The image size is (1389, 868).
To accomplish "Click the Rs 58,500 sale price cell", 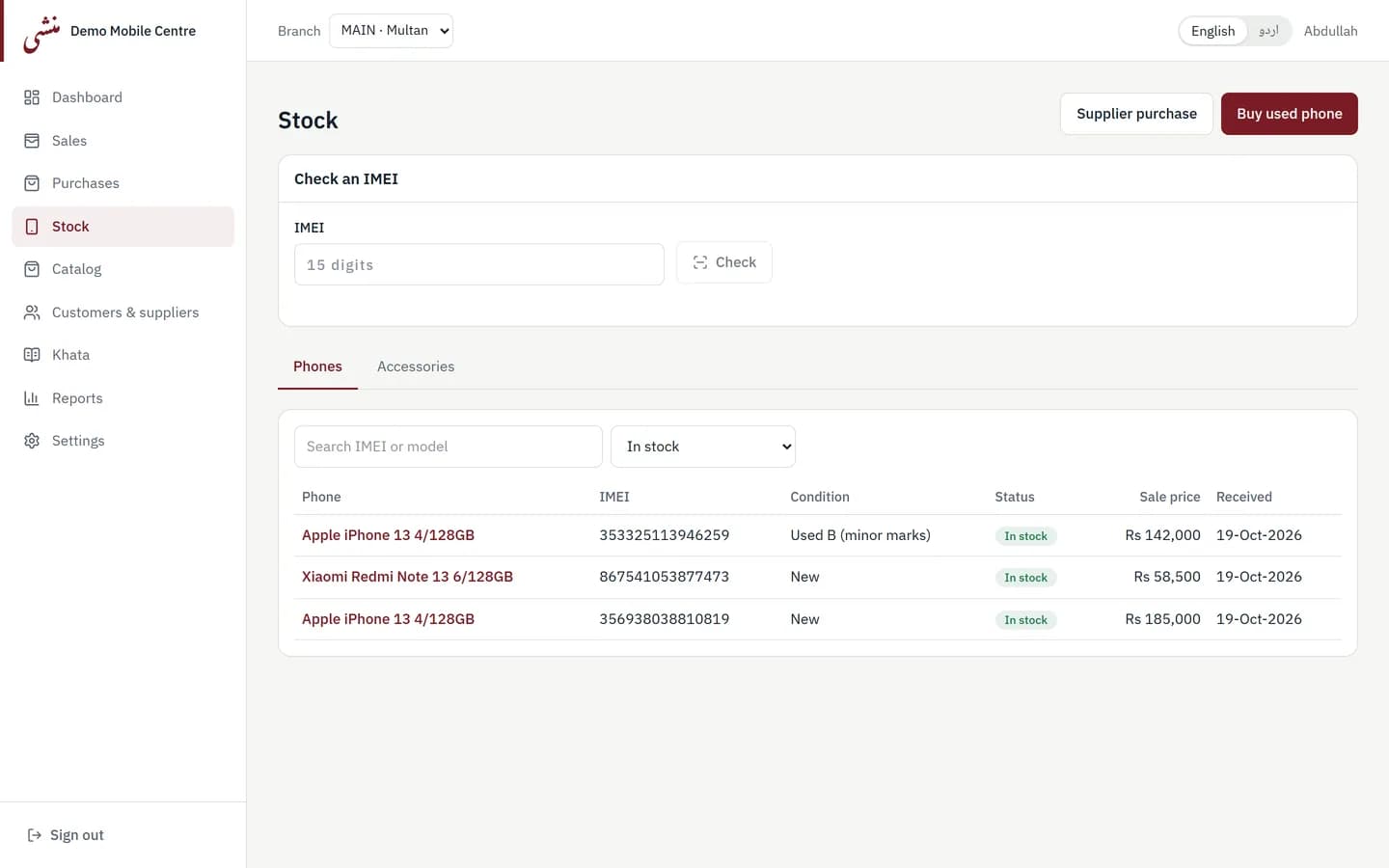I will click(x=1167, y=577).
